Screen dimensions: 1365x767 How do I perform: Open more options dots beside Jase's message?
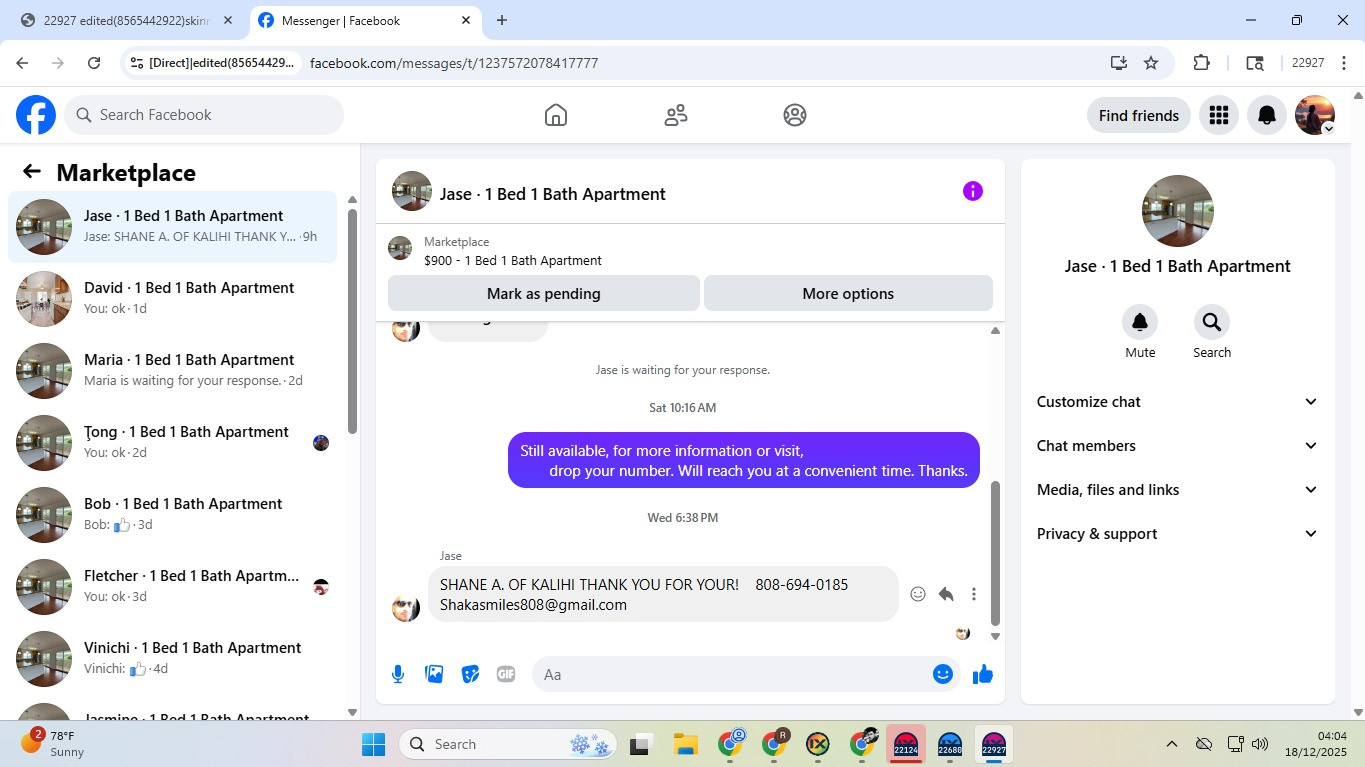pos(973,594)
